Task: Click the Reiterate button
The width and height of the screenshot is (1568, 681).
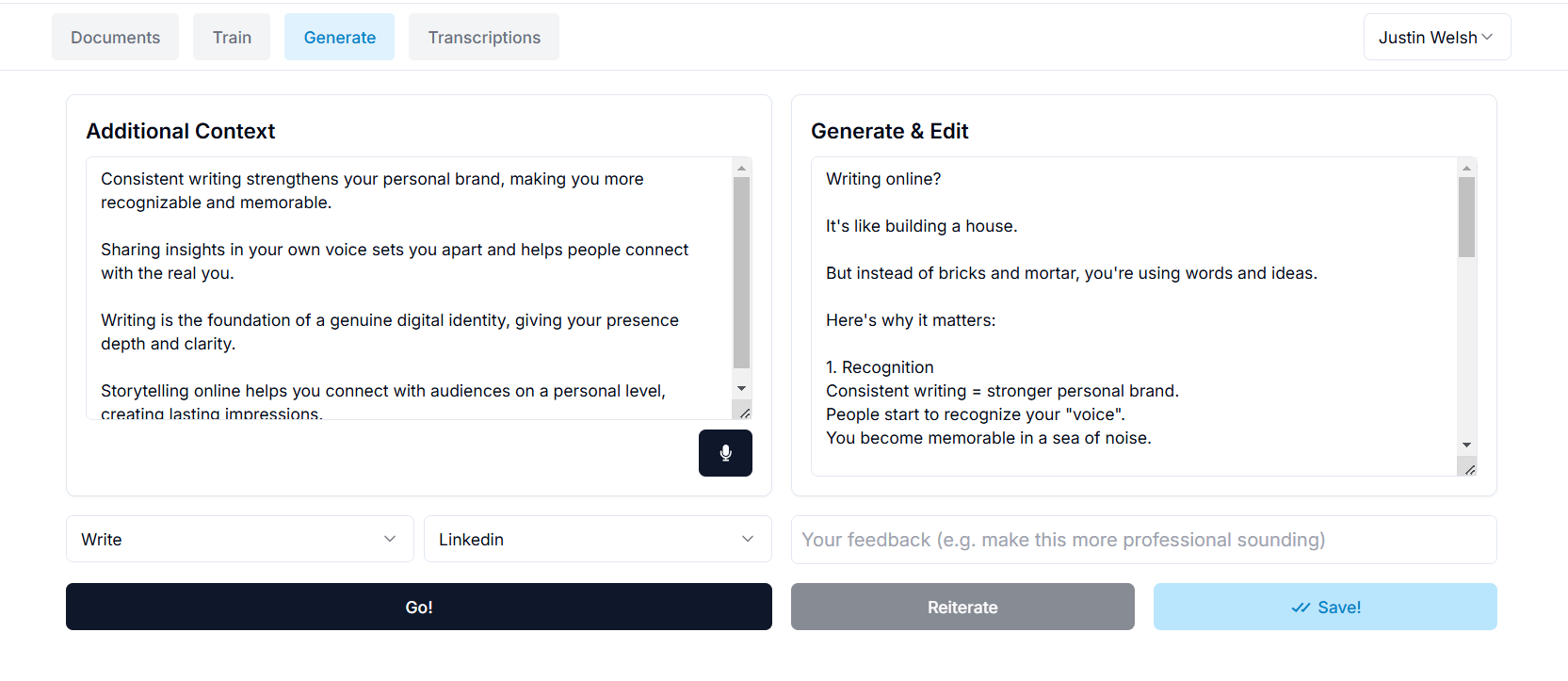Action: (962, 607)
